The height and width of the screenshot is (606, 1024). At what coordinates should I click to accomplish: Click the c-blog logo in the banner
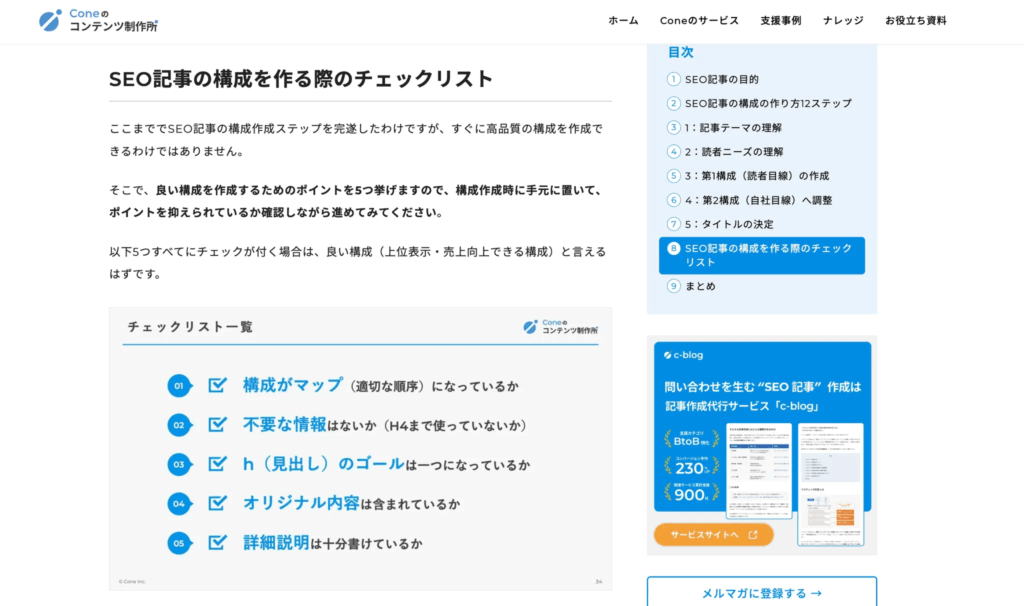tap(683, 355)
